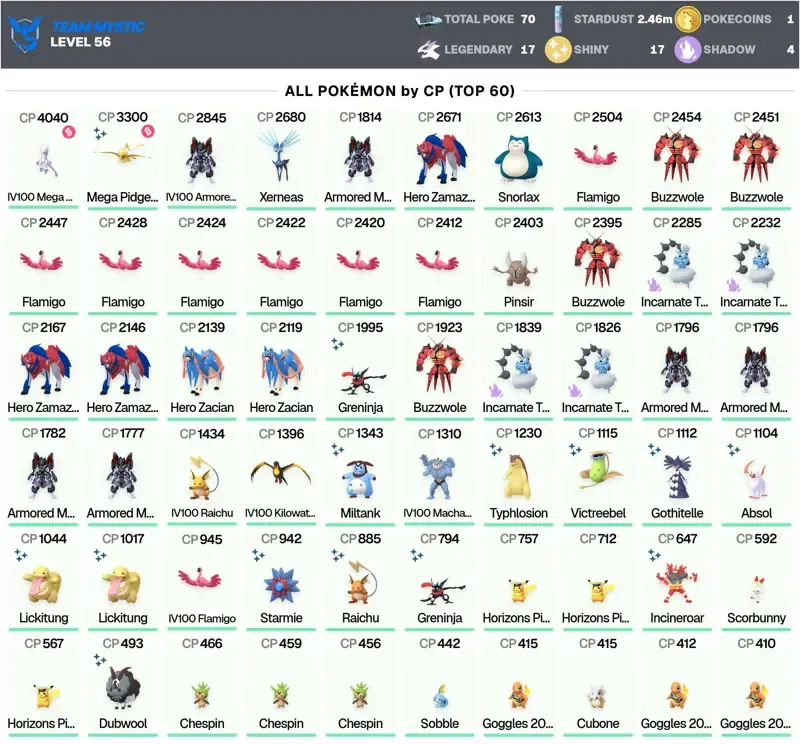This screenshot has height=744, width=800.
Task: Select the Buzzwole with CP 2451
Action: (756, 156)
